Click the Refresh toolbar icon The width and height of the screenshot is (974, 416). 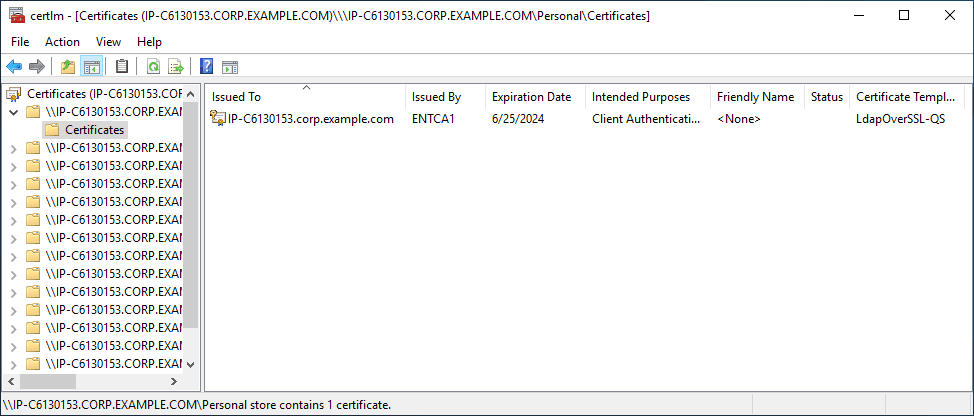[x=153, y=66]
